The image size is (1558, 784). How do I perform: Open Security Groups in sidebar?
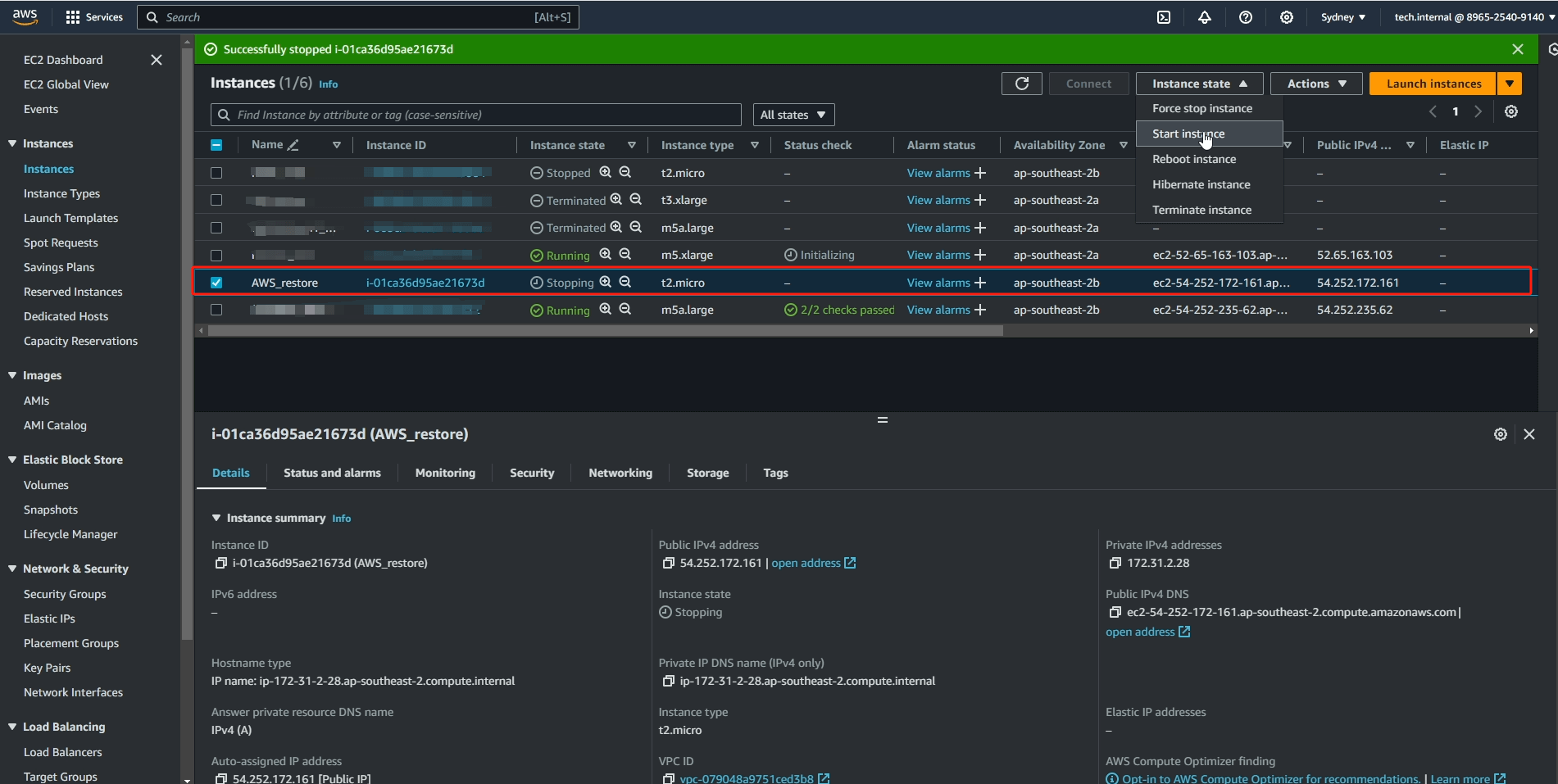65,594
